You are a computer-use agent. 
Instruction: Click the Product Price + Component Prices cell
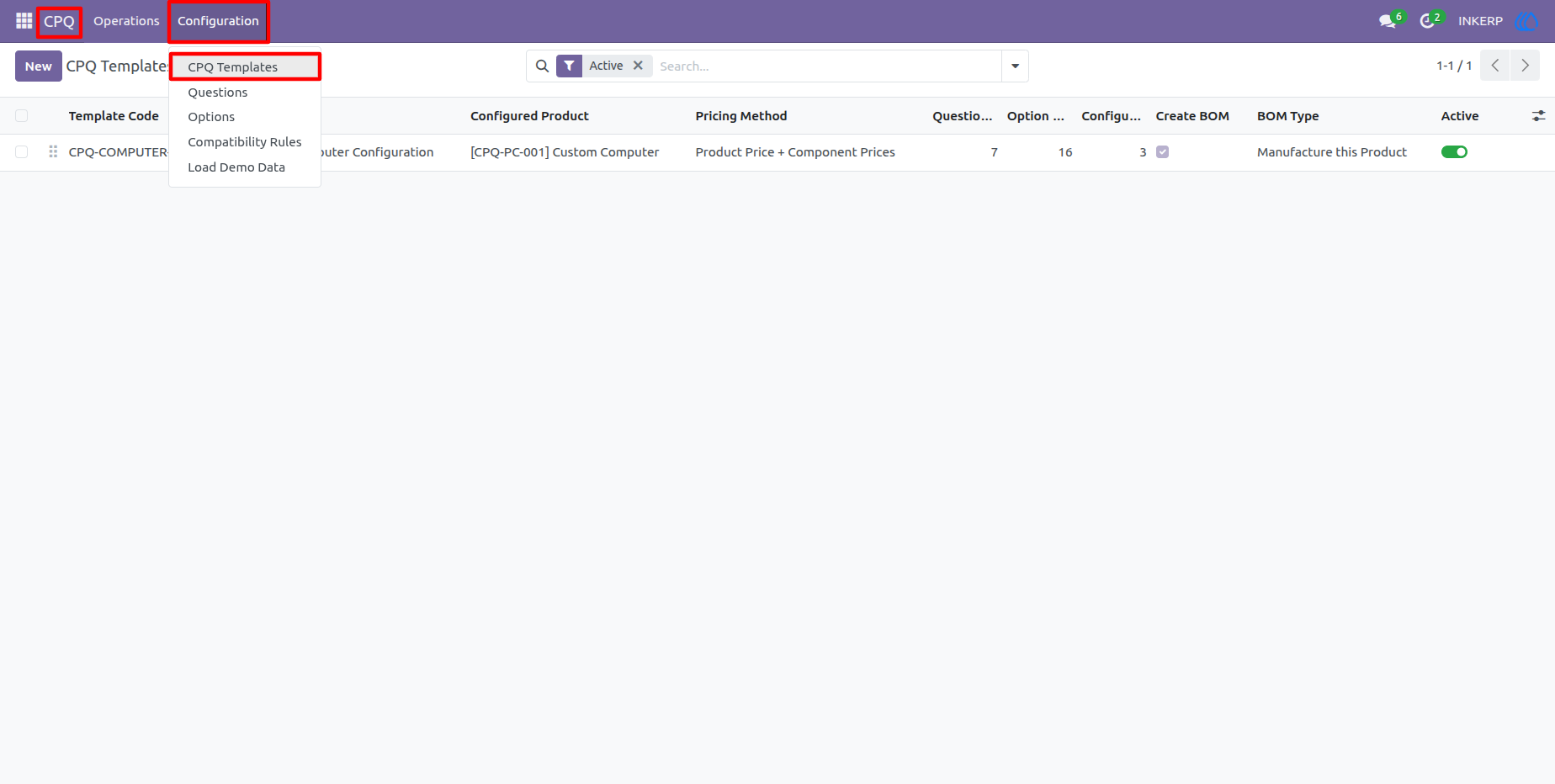click(795, 152)
